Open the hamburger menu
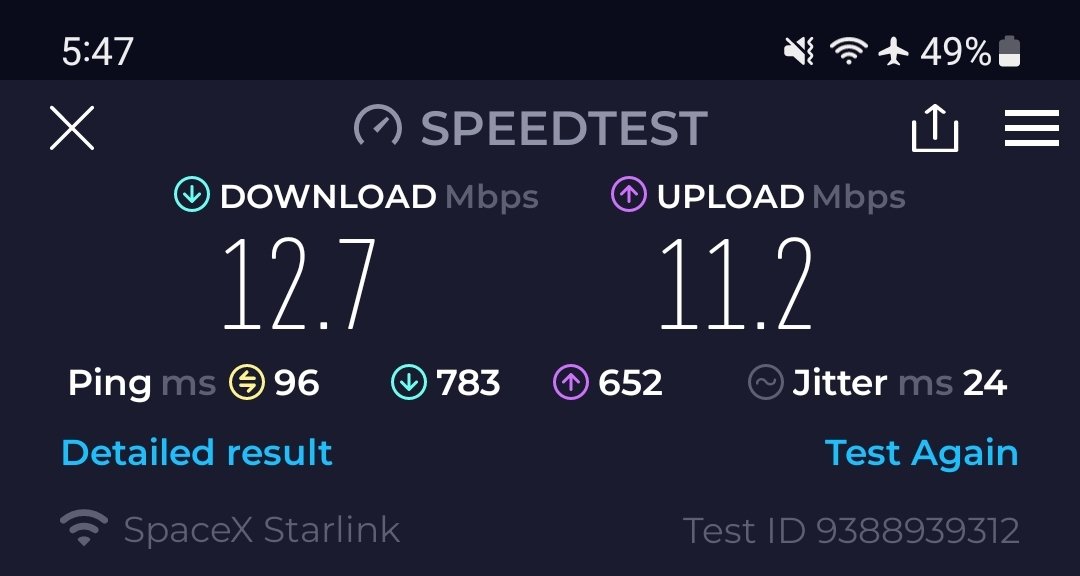Viewport: 1080px width, 576px height. coord(1031,128)
